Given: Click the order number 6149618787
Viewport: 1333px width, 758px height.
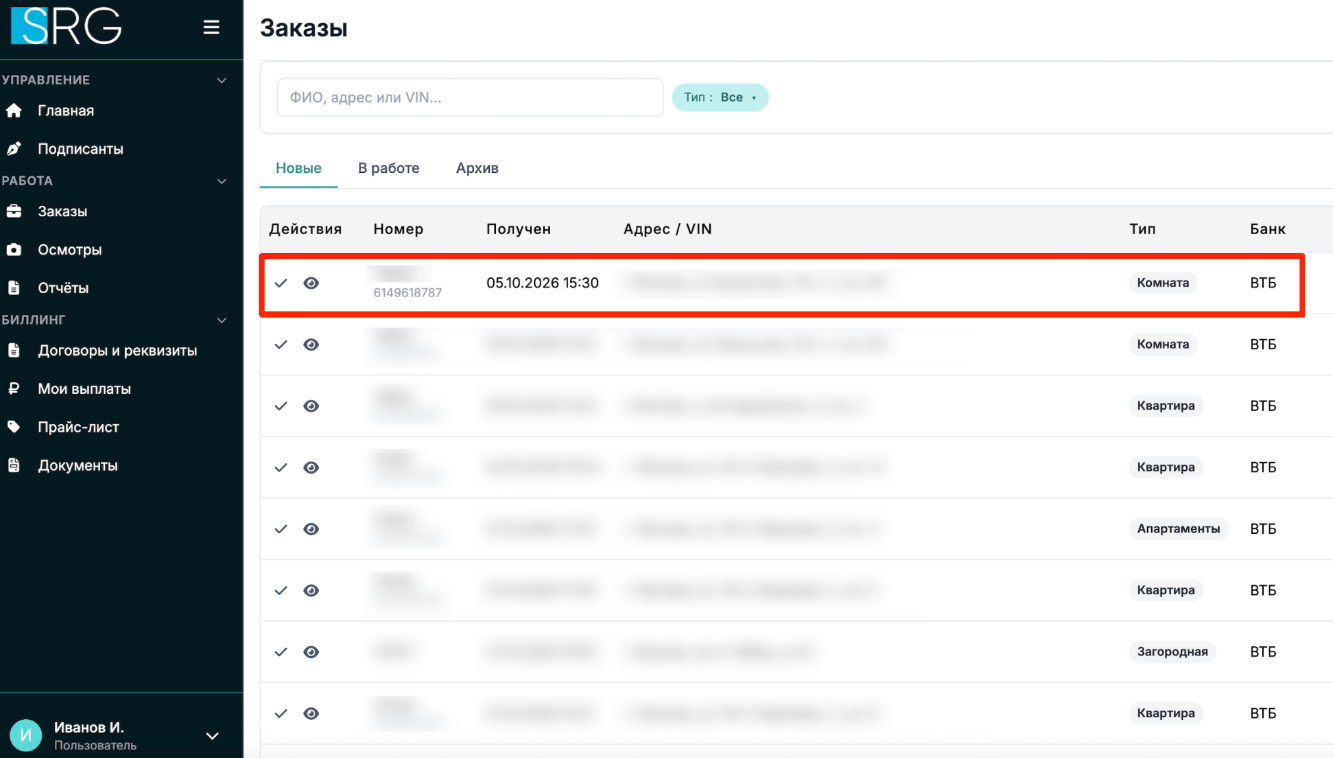Looking at the screenshot, I should click(x=408, y=293).
